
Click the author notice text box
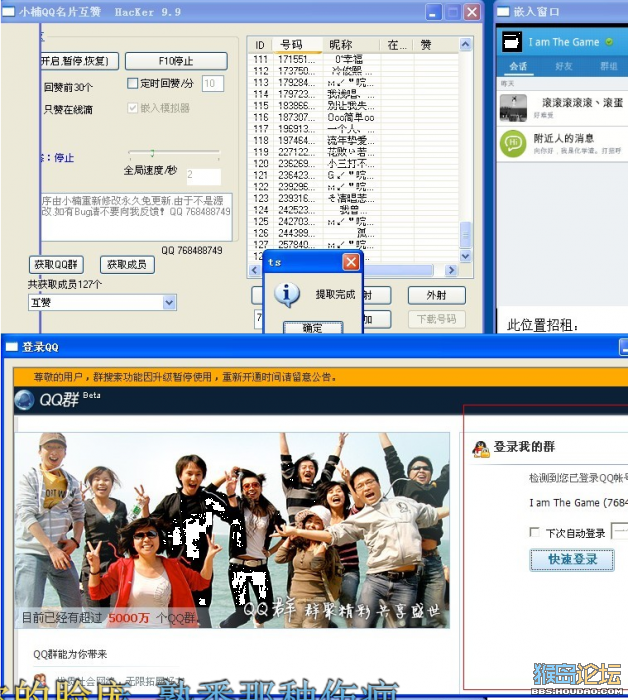[137, 217]
